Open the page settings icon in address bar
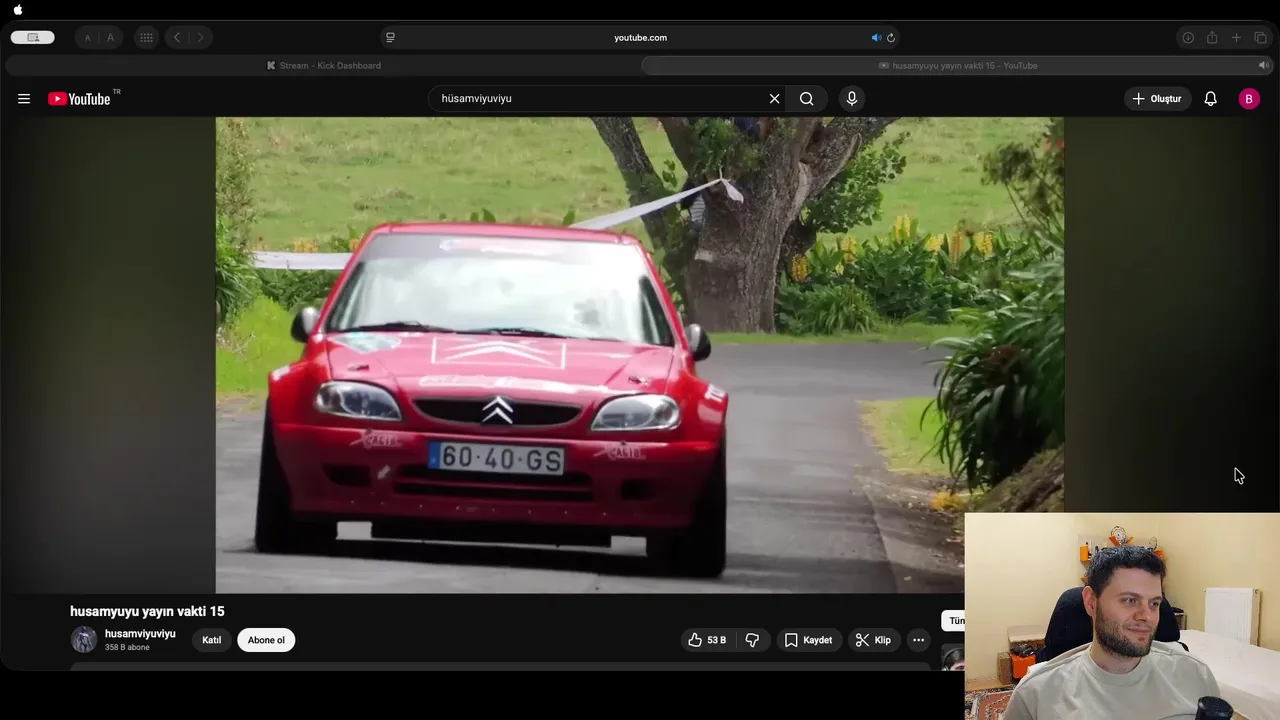The width and height of the screenshot is (1280, 720). point(390,38)
